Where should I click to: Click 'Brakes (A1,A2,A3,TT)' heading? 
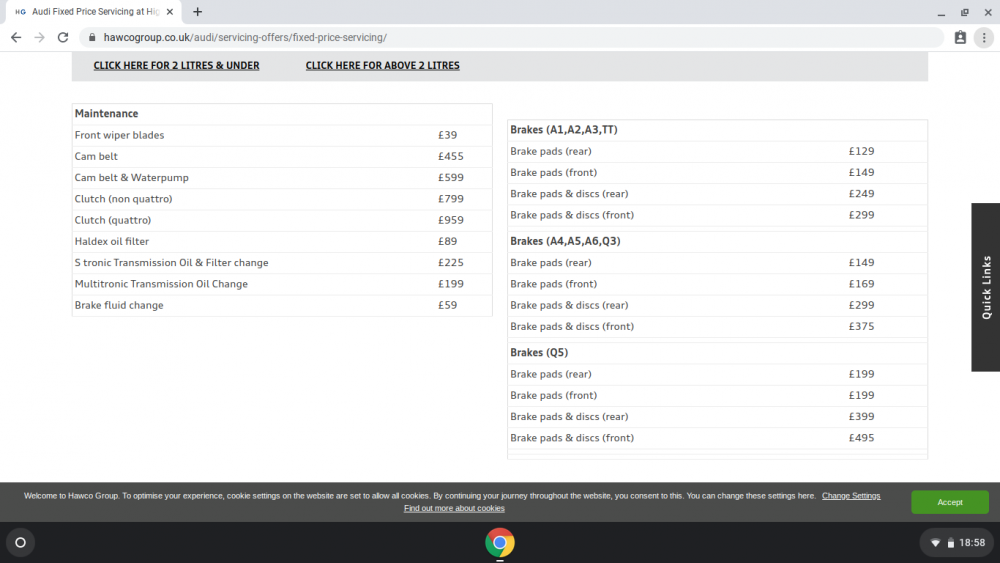(564, 130)
